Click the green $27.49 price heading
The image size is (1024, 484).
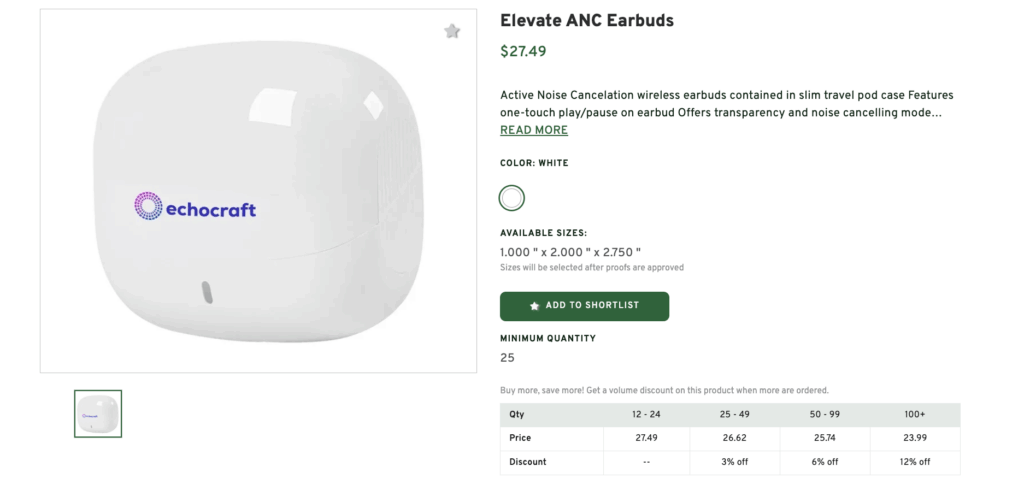coord(523,52)
